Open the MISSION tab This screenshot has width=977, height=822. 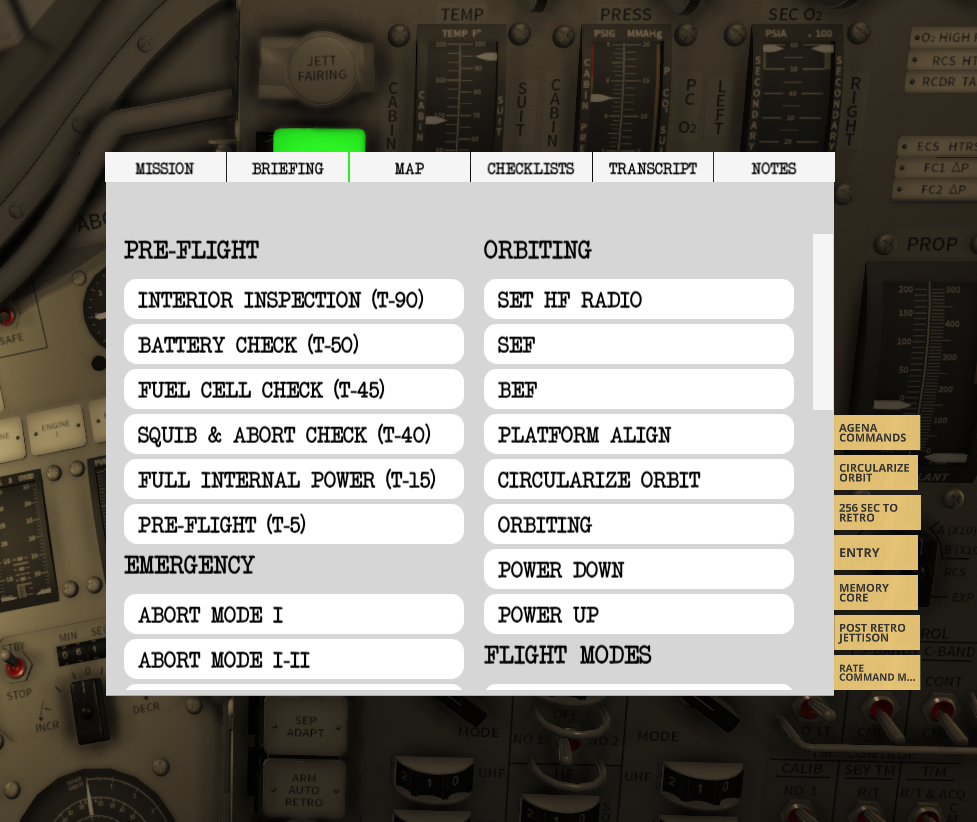165,168
